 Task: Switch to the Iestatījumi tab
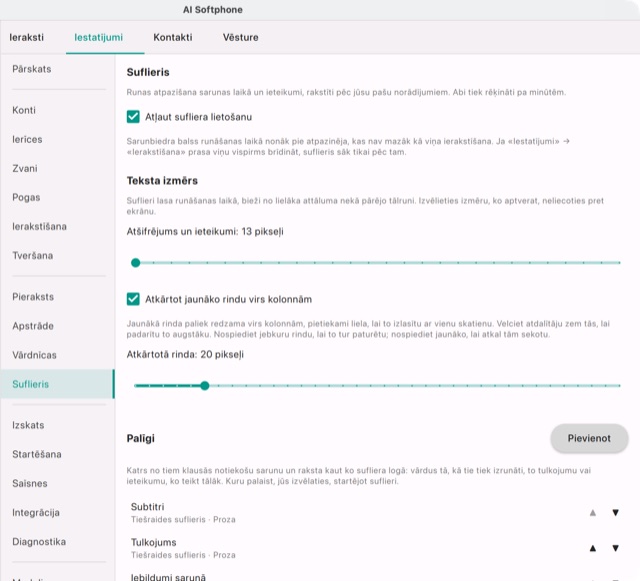(x=98, y=37)
